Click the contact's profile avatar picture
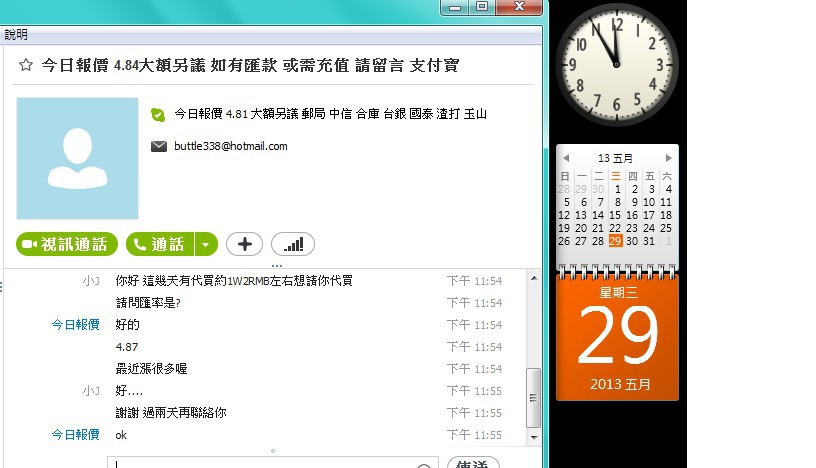Image resolution: width=816 pixels, height=468 pixels. click(x=78, y=158)
